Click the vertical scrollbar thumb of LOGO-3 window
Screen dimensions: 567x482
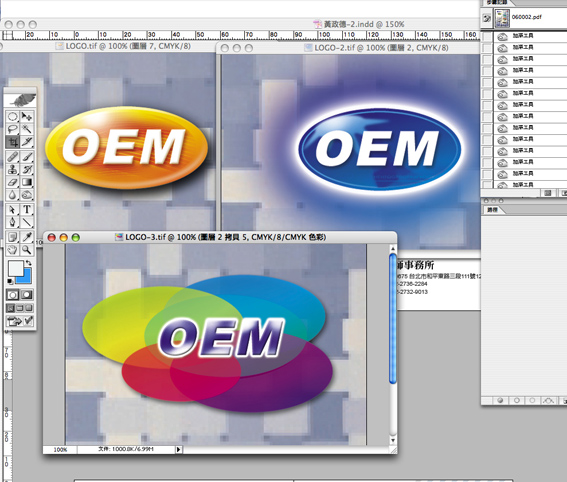coord(393,318)
